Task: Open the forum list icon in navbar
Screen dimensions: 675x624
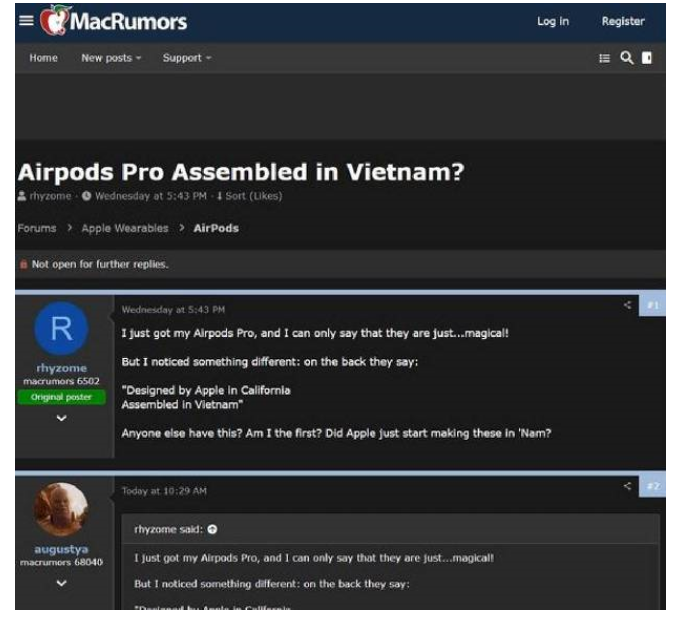Action: click(x=604, y=58)
